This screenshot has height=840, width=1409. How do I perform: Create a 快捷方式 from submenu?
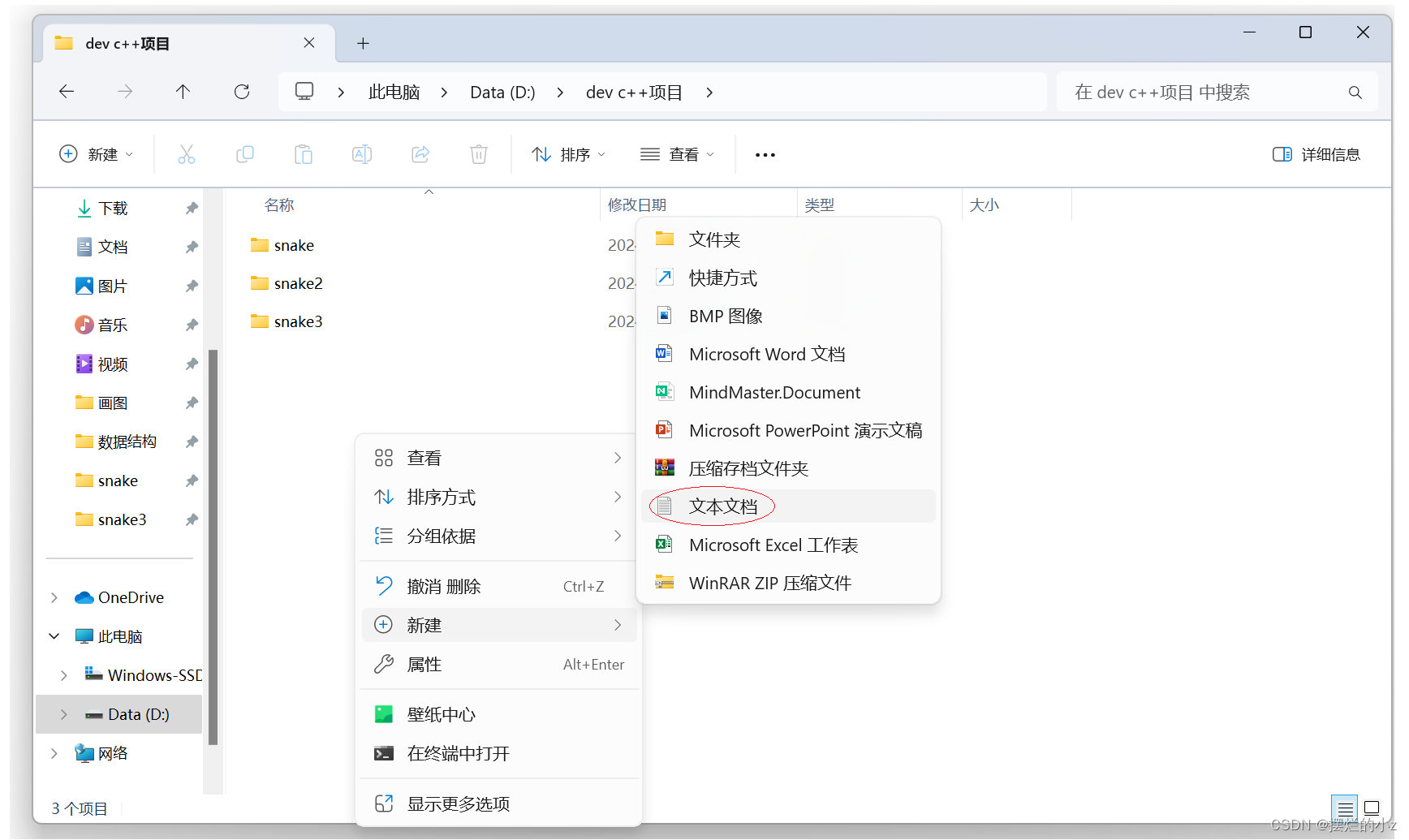click(x=788, y=278)
